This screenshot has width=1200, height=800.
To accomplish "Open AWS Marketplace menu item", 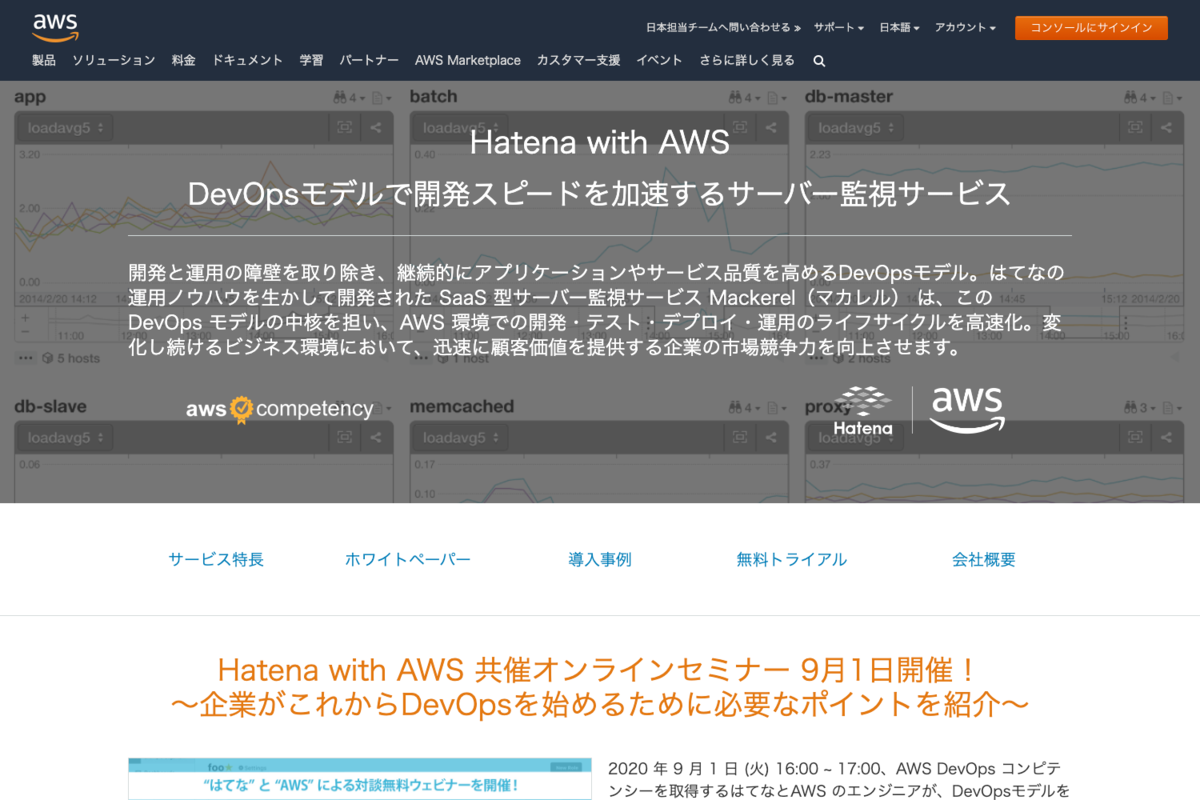I will coord(468,60).
